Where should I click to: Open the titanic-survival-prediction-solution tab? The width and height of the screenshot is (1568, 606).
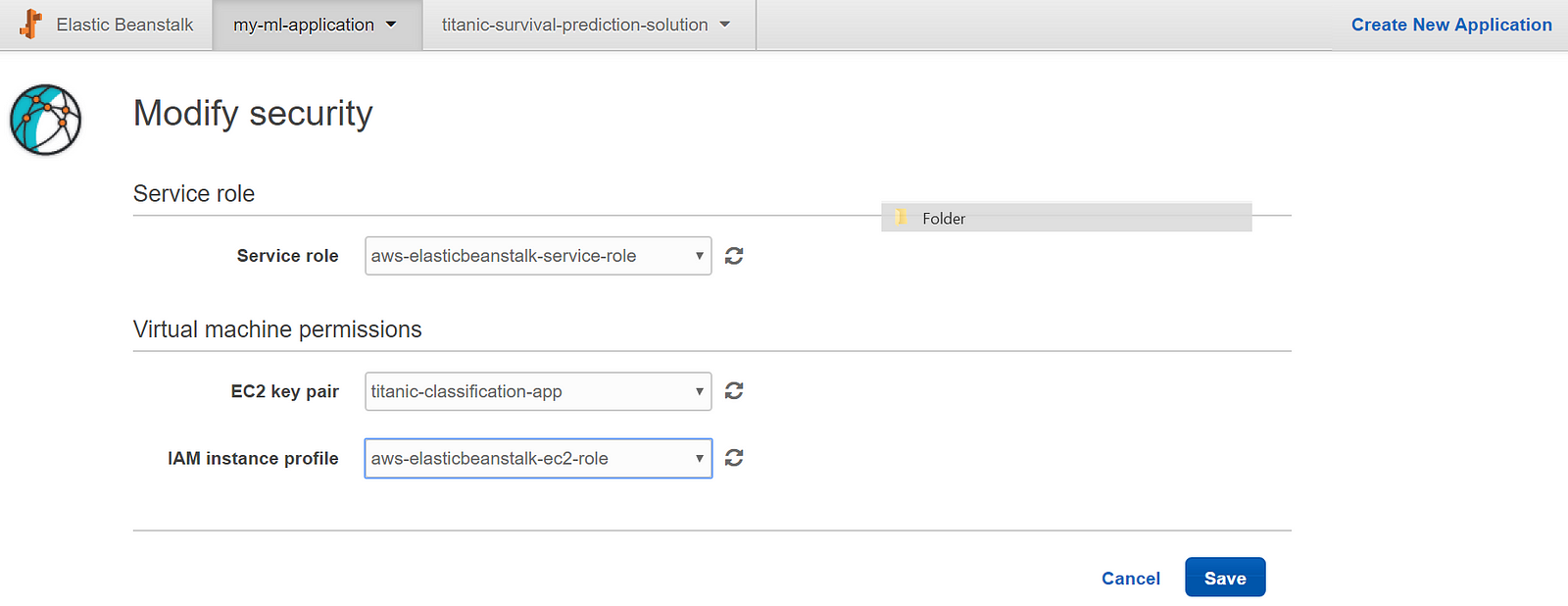click(x=589, y=25)
